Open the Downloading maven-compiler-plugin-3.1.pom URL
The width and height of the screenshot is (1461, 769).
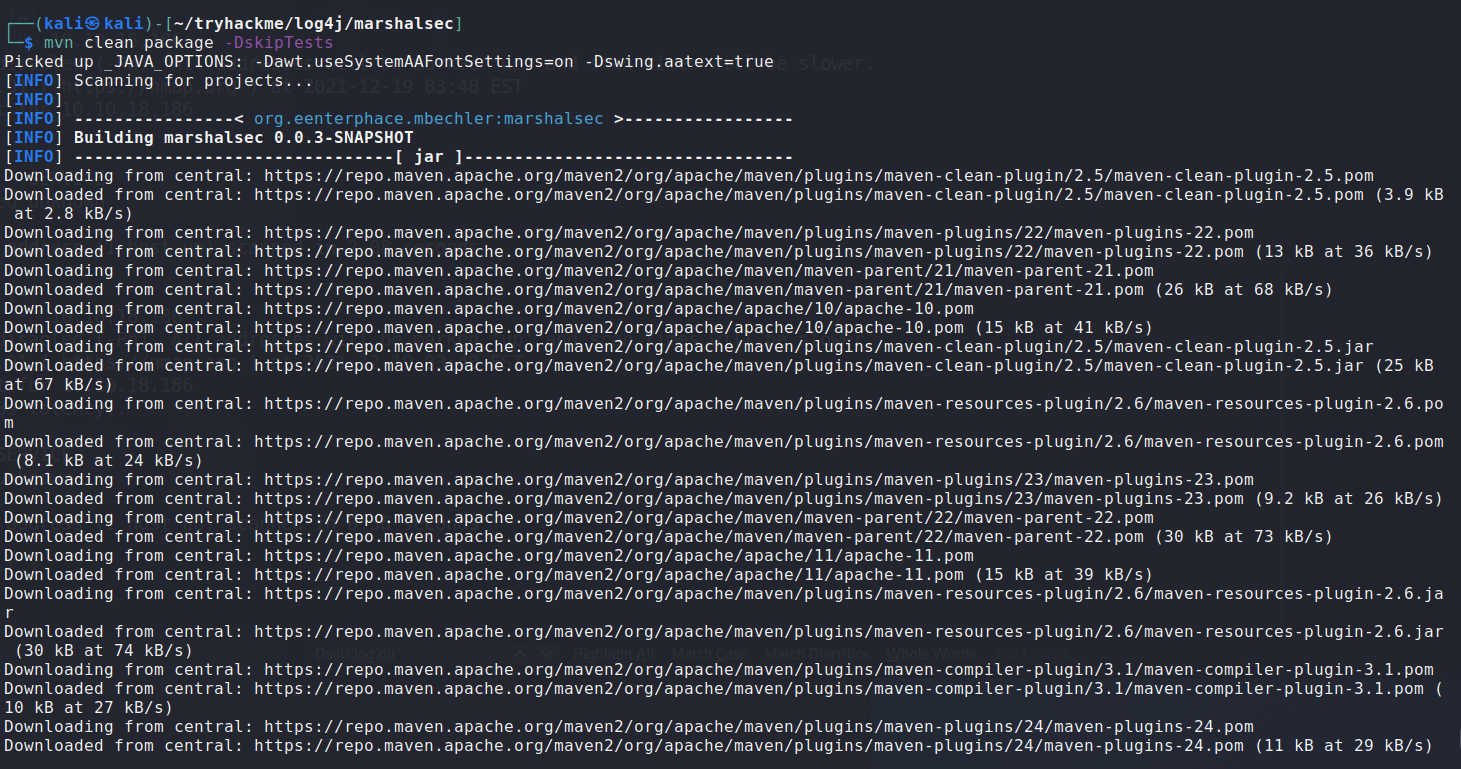848,670
